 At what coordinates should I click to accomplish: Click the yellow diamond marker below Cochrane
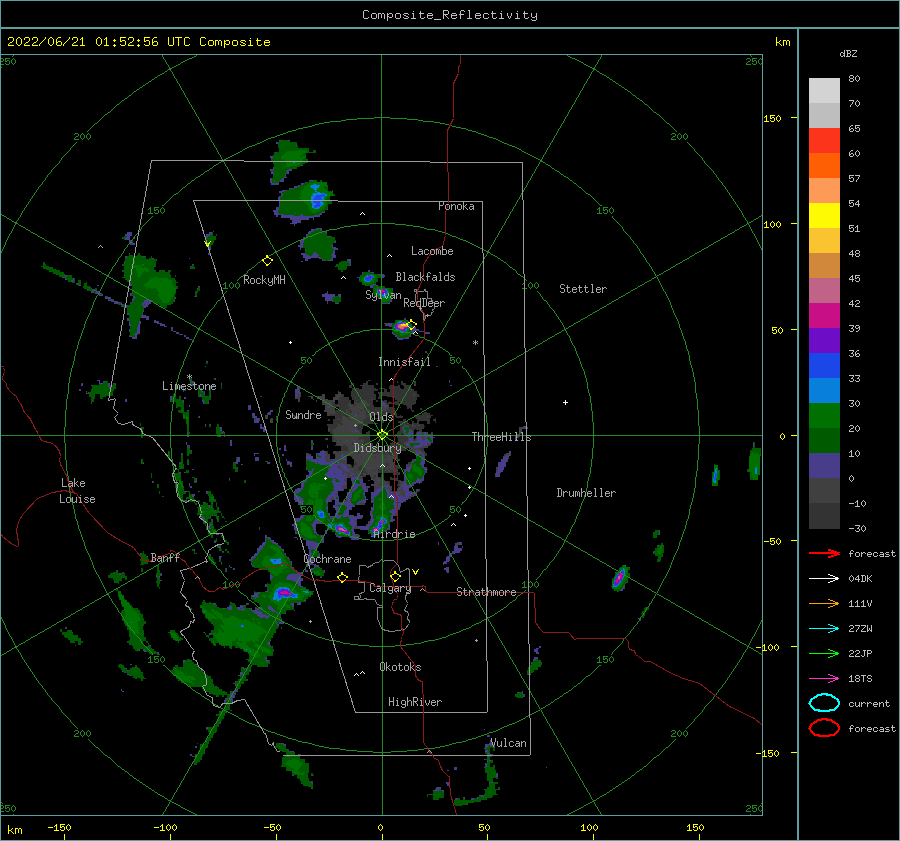(343, 578)
